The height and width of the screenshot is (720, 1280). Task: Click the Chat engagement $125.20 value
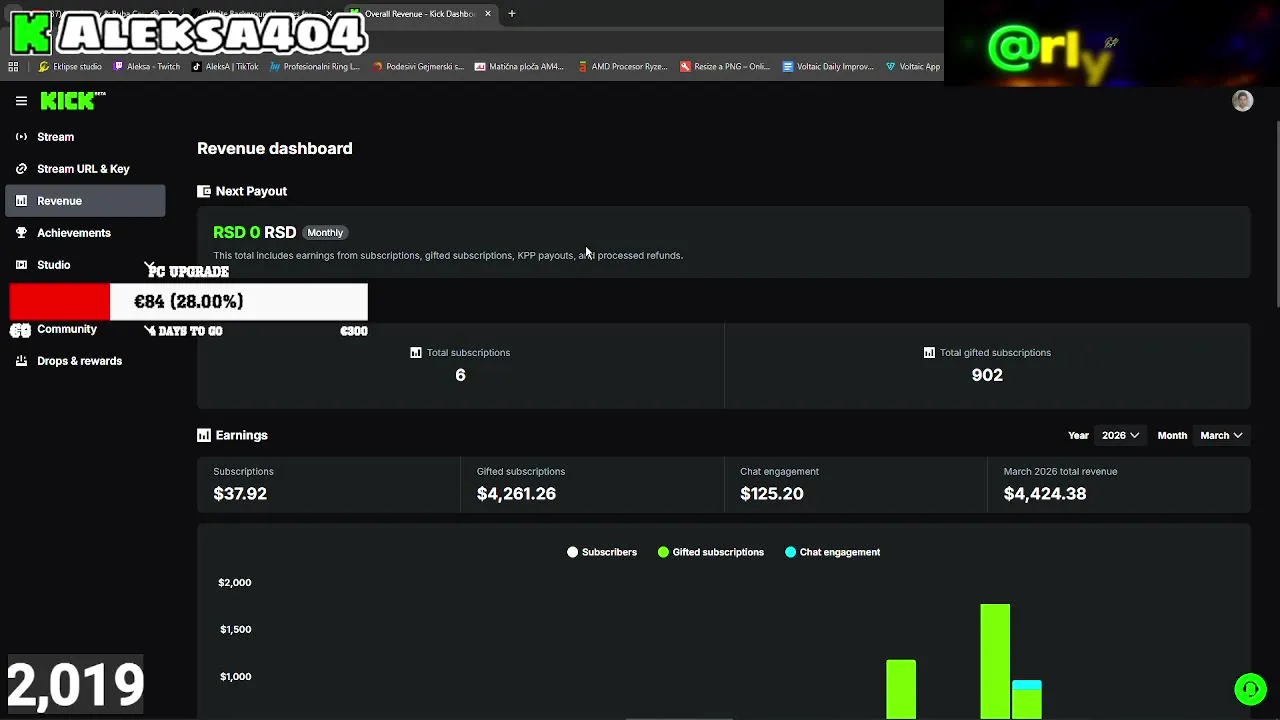click(771, 493)
